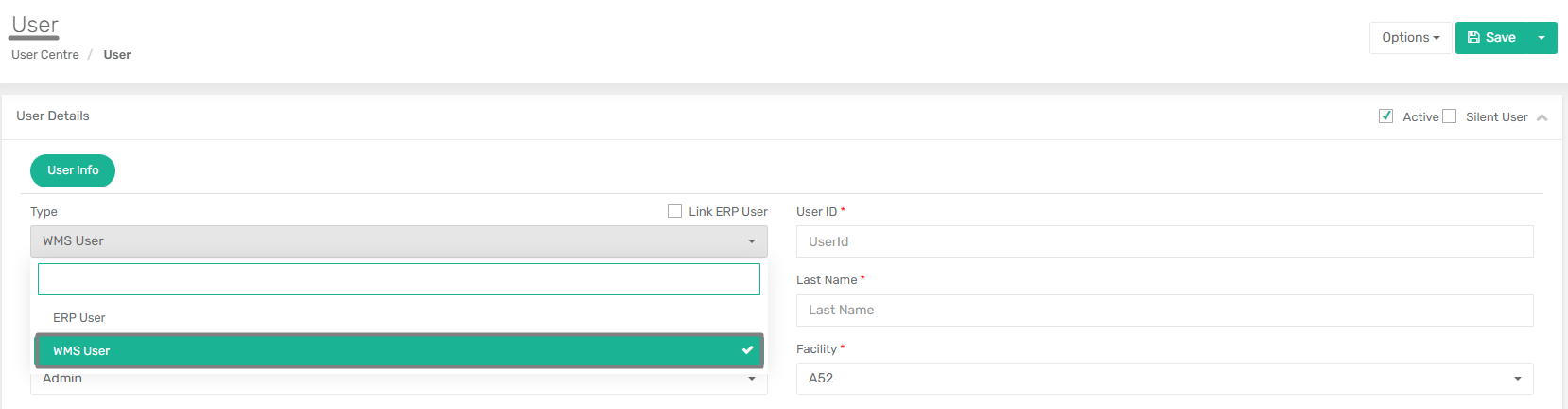Open the Admin dropdown arrow
The width and height of the screenshot is (1568, 409).
pos(752,379)
